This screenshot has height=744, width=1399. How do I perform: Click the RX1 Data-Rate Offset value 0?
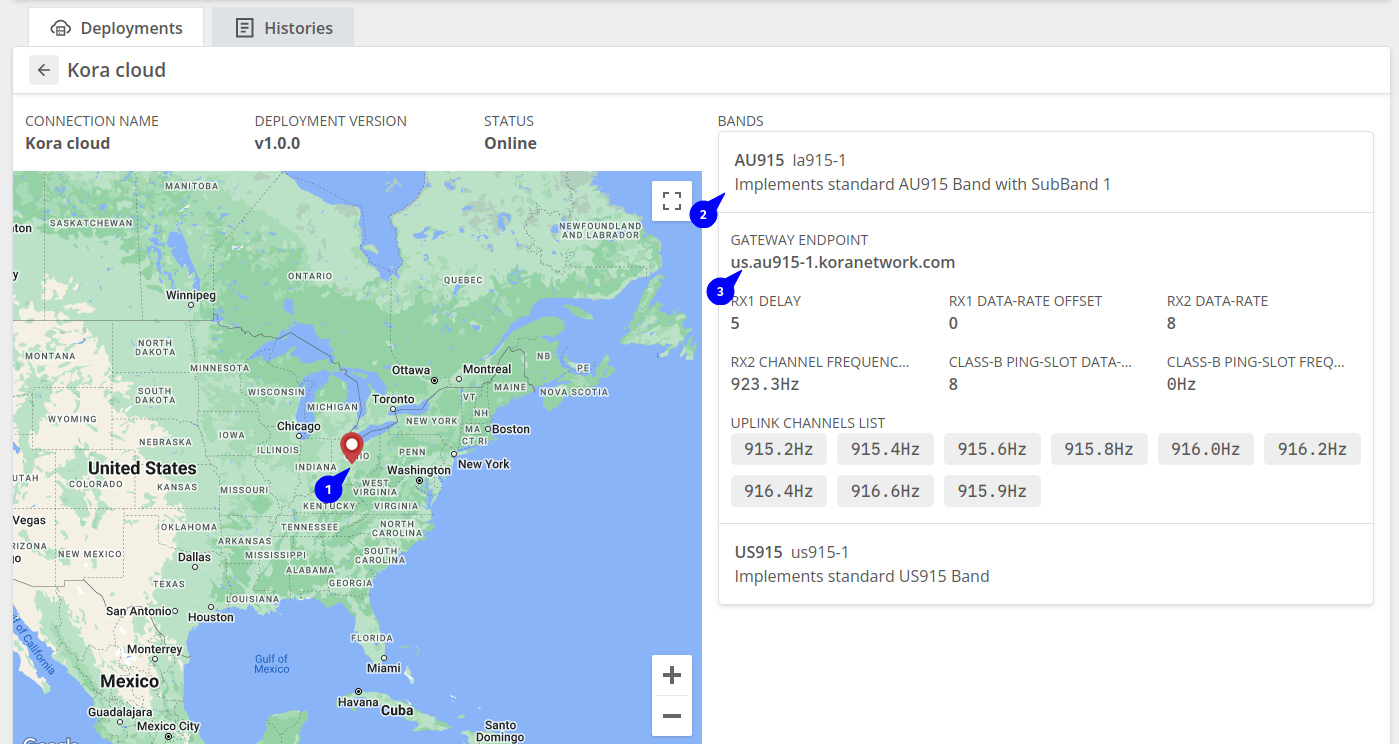(x=954, y=323)
